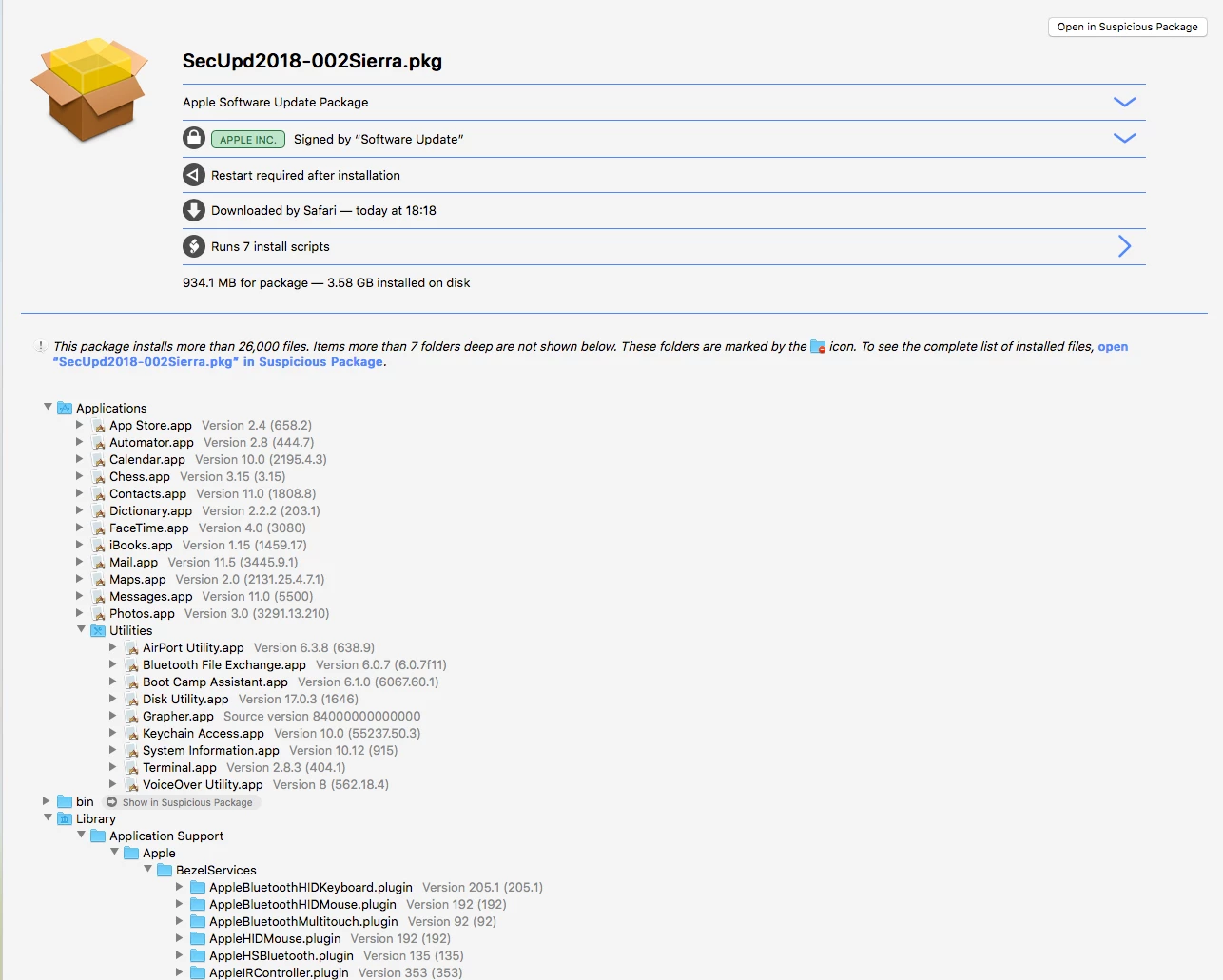Click the signature lock icon
The height and width of the screenshot is (980, 1223).
(194, 138)
